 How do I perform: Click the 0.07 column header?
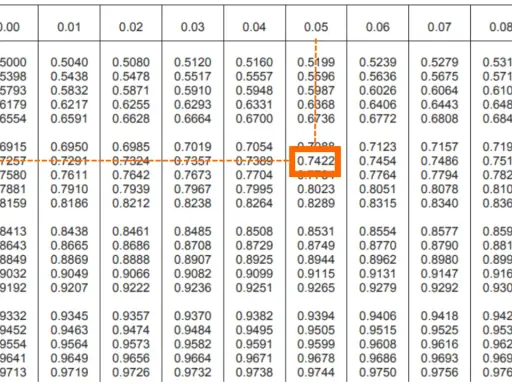click(439, 27)
